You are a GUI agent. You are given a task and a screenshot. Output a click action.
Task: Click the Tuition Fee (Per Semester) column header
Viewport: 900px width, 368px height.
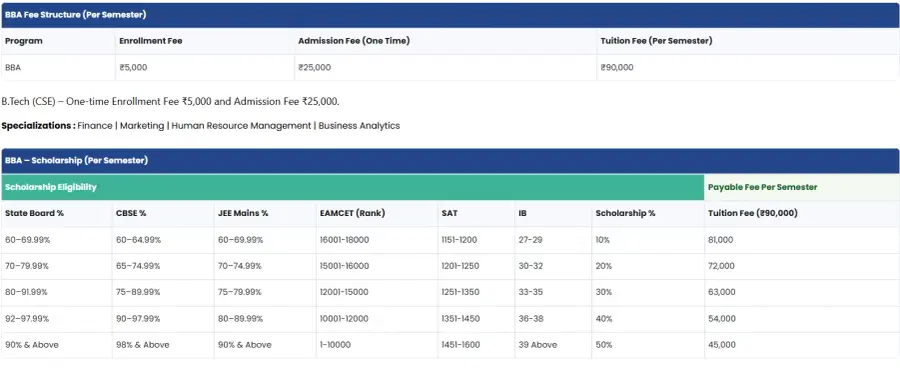(x=747, y=41)
